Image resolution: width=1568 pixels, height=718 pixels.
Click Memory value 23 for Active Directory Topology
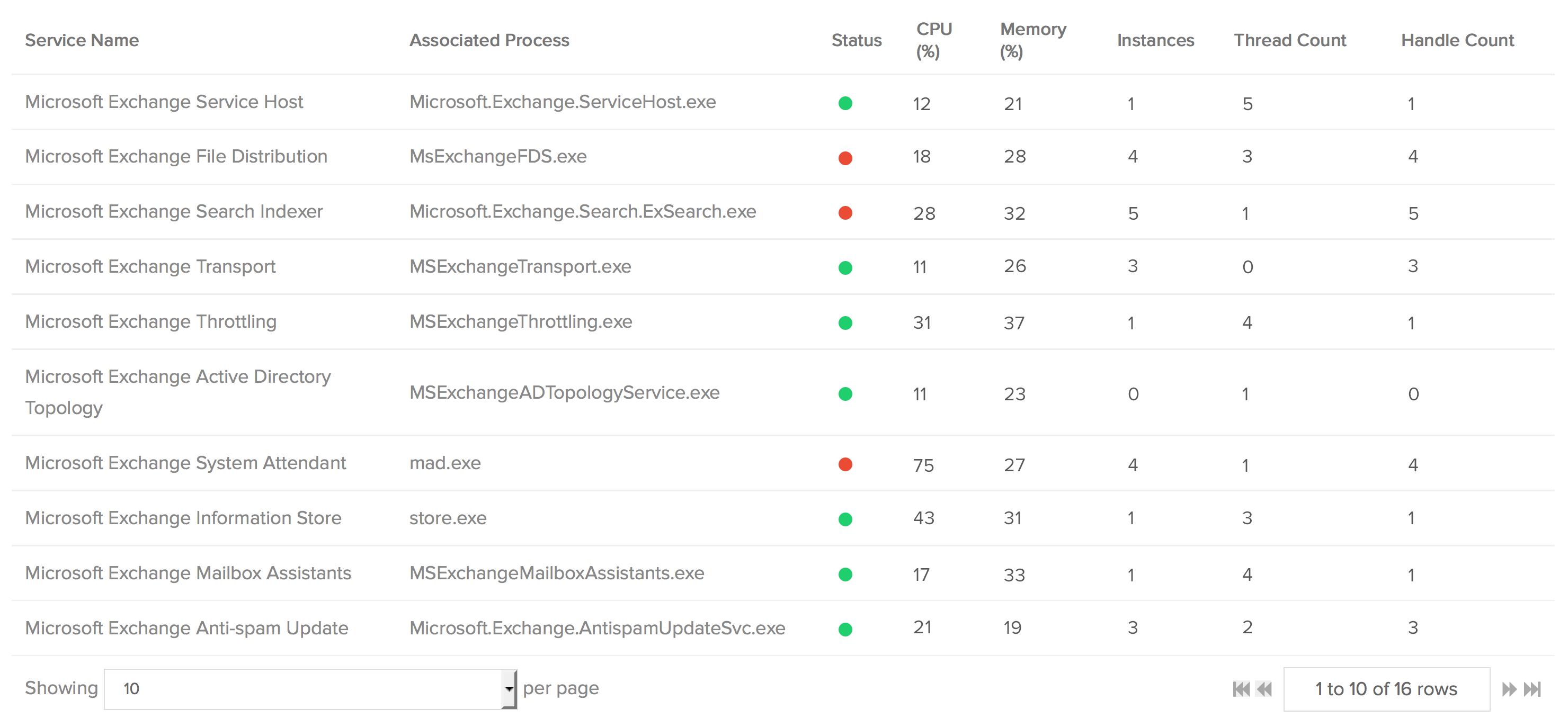point(1014,394)
